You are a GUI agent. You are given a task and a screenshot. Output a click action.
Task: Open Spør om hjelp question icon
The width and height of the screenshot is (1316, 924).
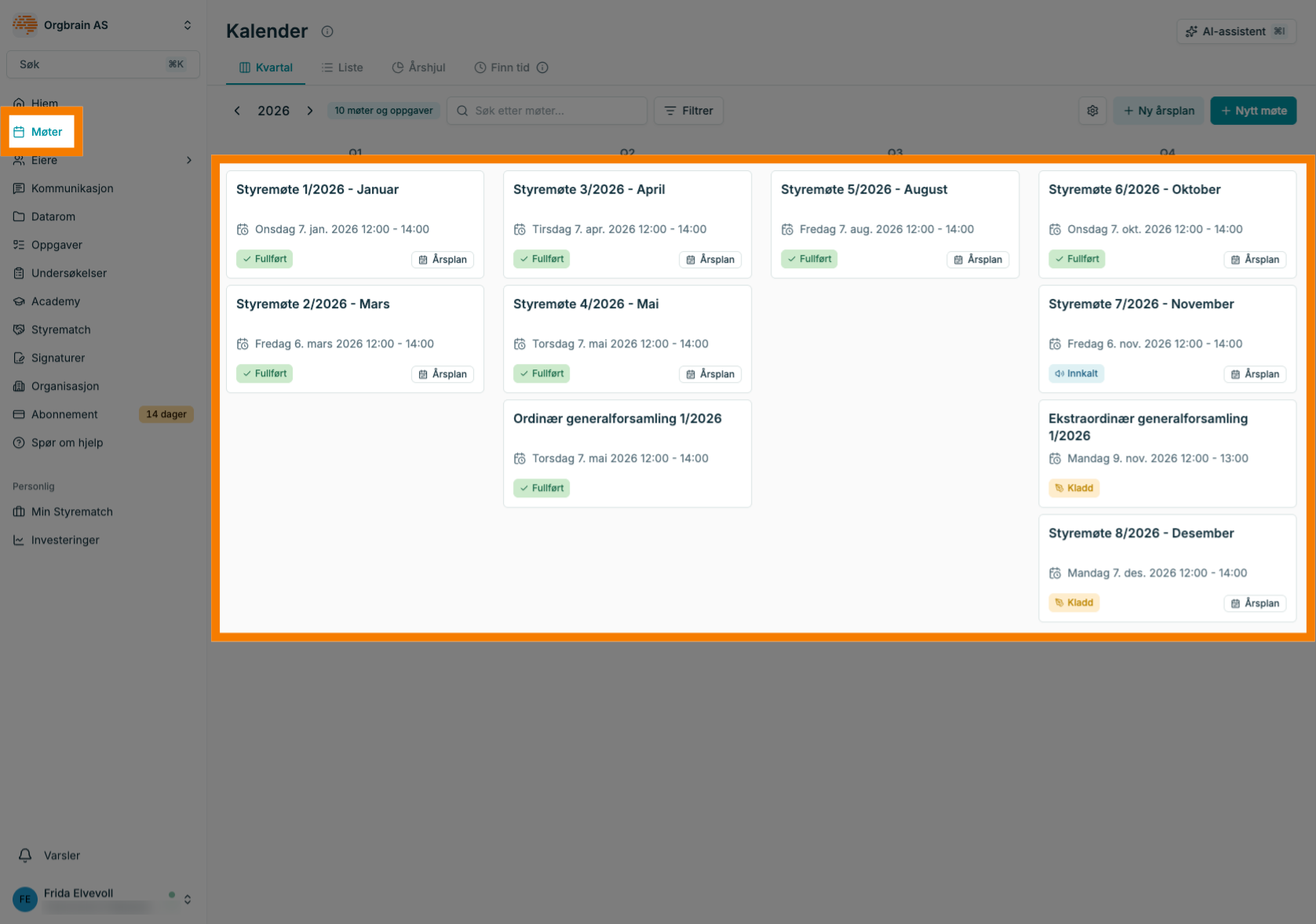[19, 442]
